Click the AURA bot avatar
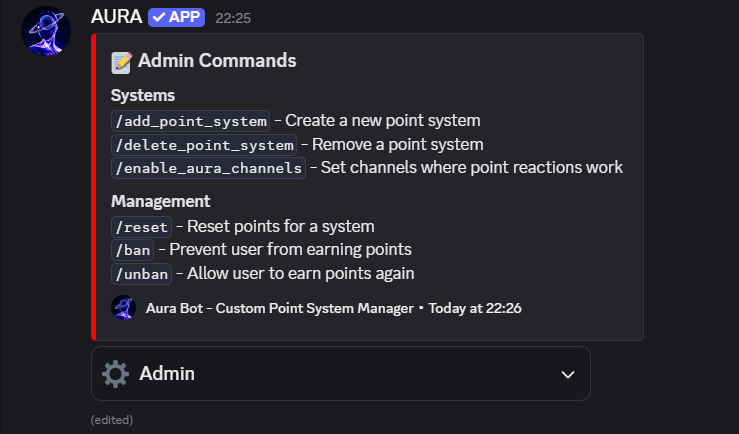The image size is (739, 434). [46, 31]
